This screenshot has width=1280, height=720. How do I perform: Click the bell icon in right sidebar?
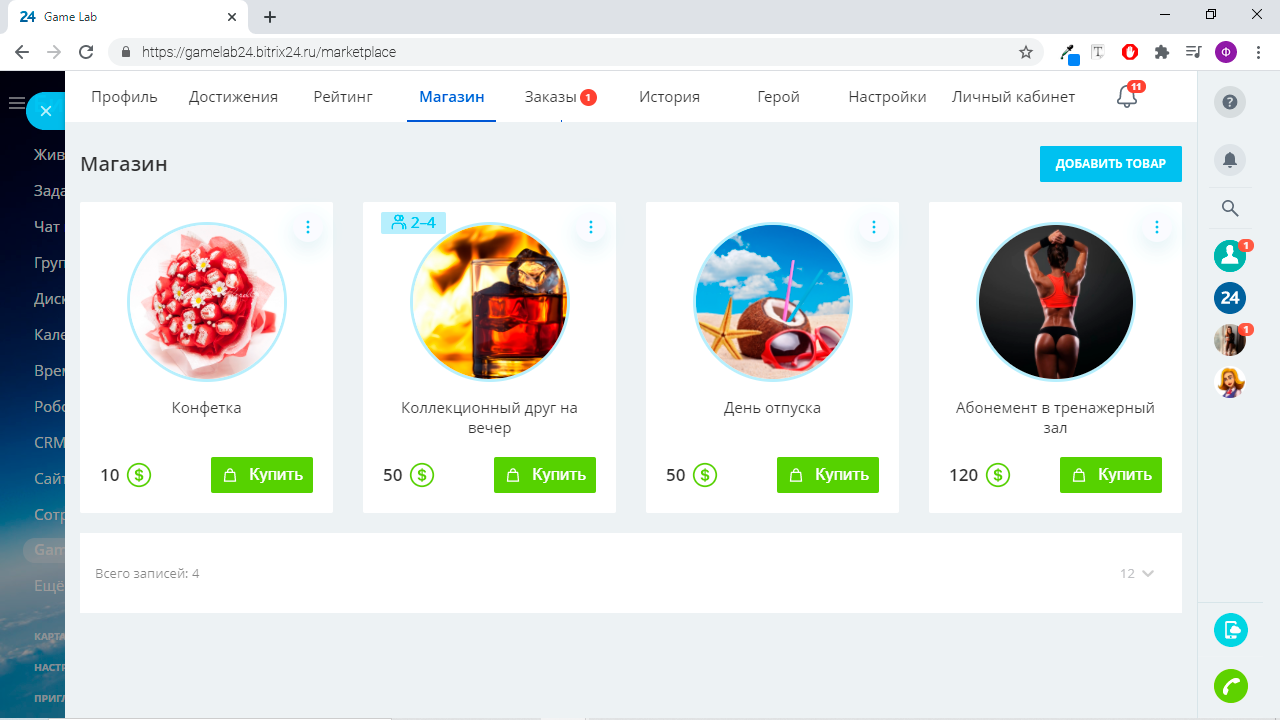(1230, 159)
